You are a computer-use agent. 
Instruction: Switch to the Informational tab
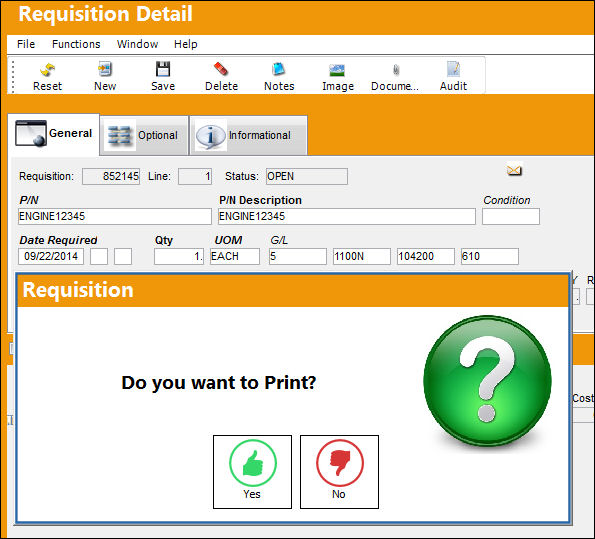tap(248, 136)
